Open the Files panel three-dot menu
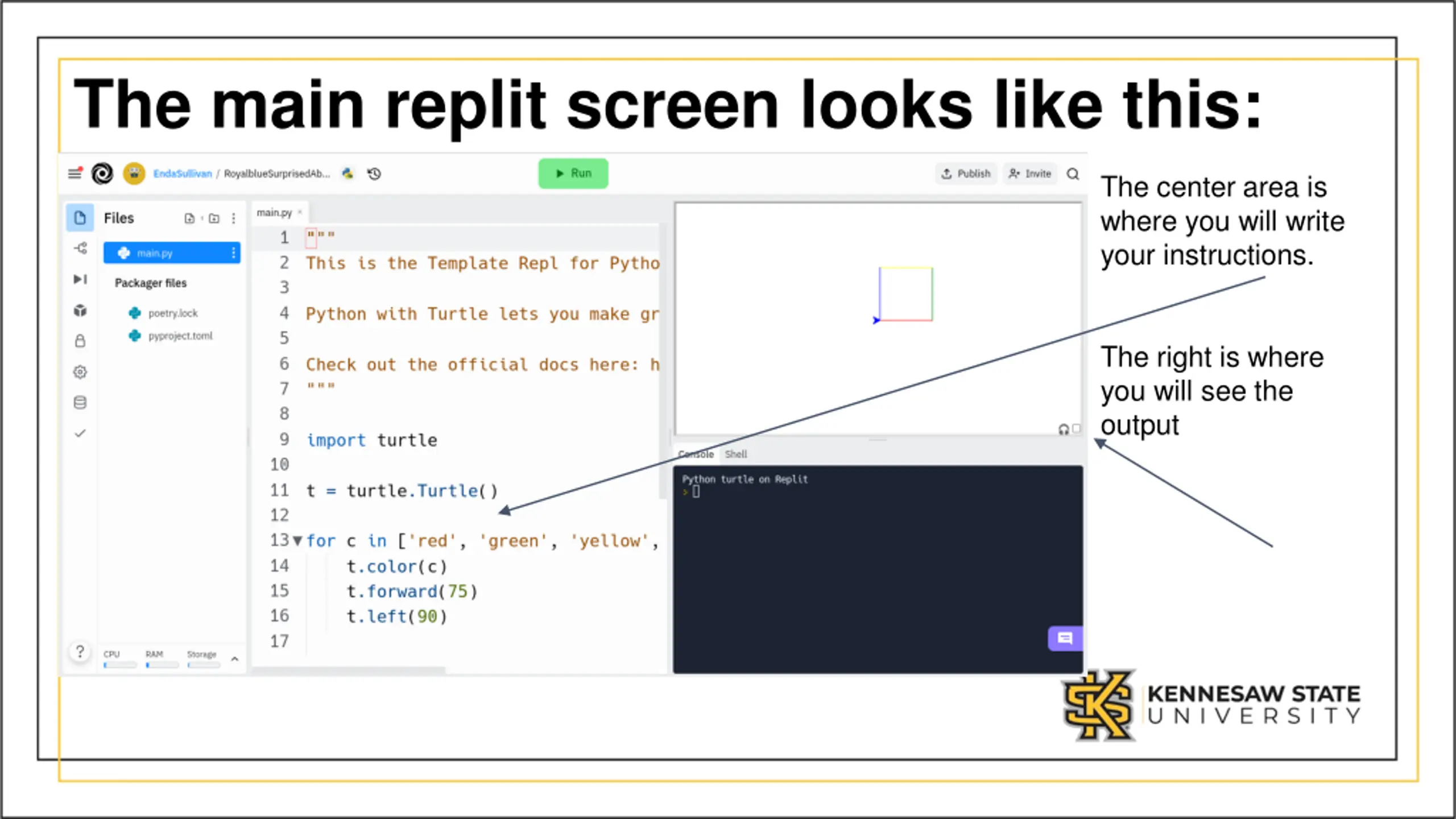Screen dimensions: 1456x819 pos(234,218)
